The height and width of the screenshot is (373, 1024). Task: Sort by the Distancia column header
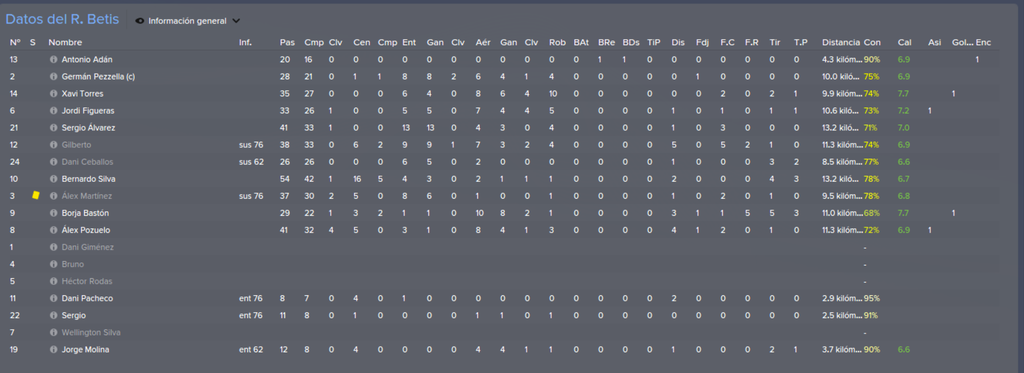840,42
